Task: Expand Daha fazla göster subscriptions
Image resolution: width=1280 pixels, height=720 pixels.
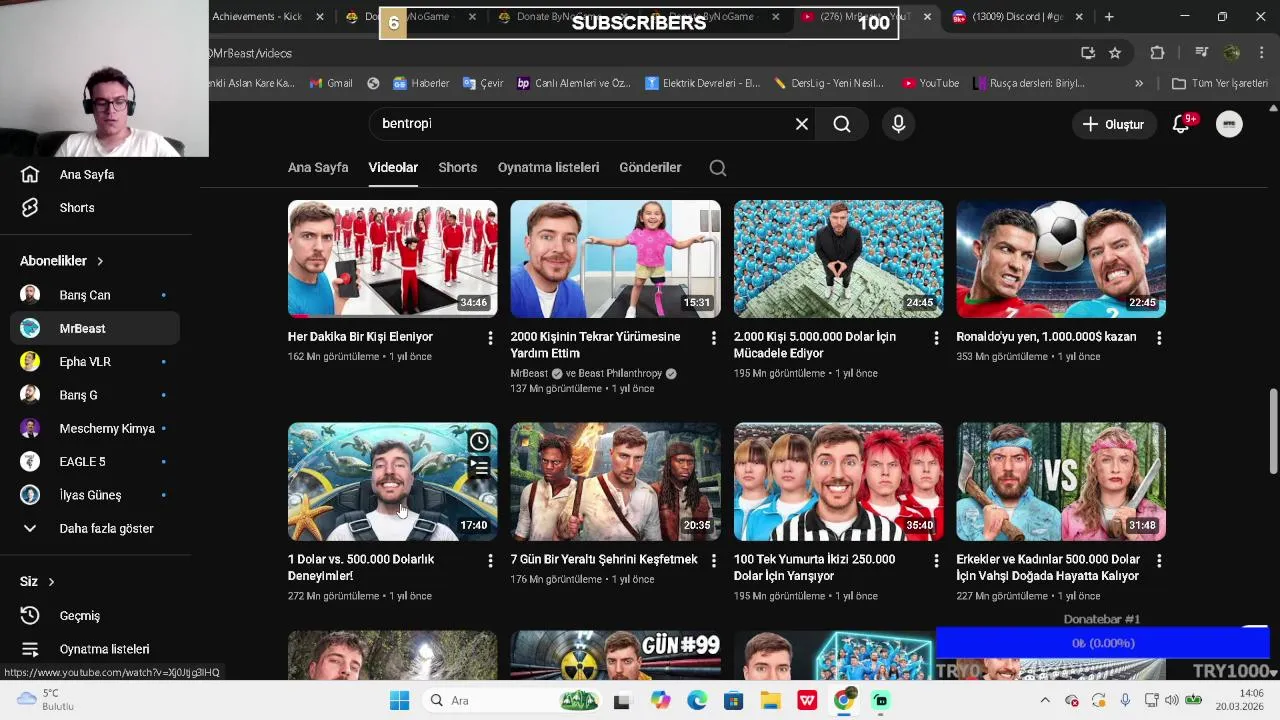Action: point(95,528)
